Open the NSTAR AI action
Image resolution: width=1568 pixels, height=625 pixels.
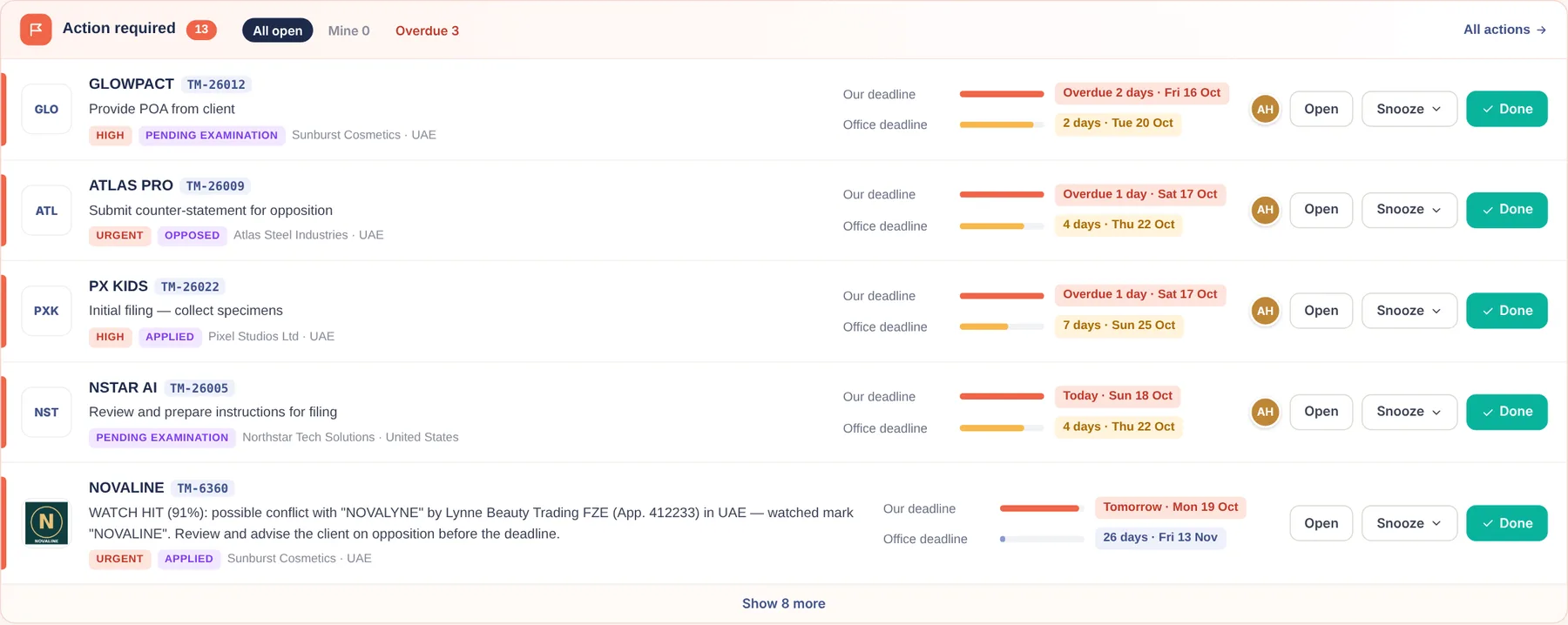[1321, 412]
